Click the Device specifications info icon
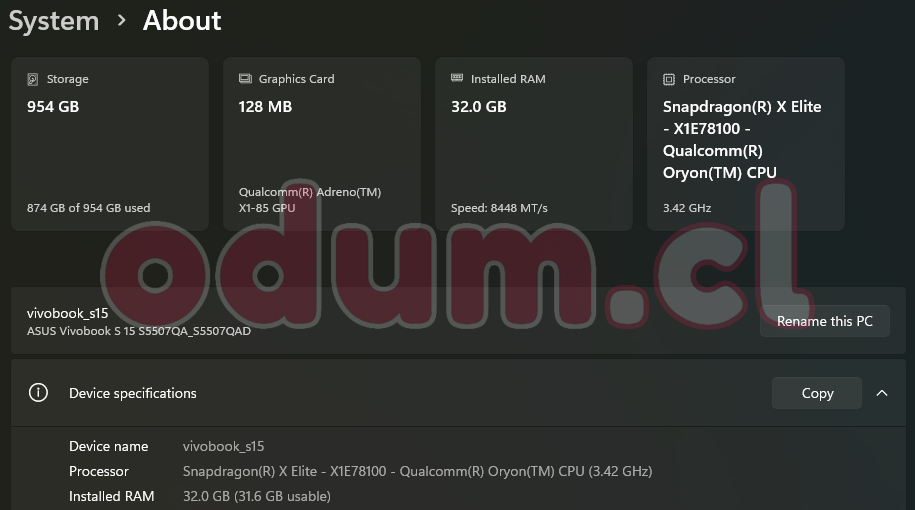Viewport: 915px width, 510px height. click(x=39, y=393)
